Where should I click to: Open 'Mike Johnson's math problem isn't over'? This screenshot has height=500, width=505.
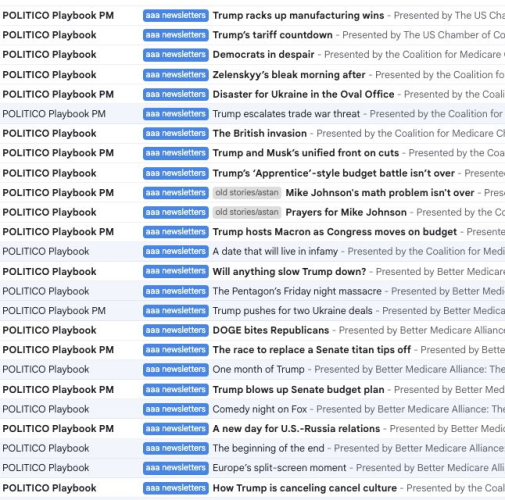[x=380, y=193]
